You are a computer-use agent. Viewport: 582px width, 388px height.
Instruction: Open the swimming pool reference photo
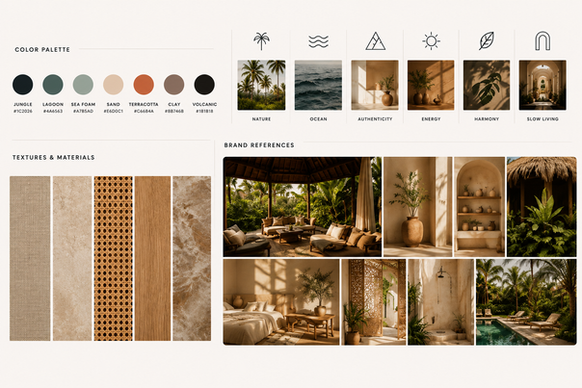click(526, 302)
